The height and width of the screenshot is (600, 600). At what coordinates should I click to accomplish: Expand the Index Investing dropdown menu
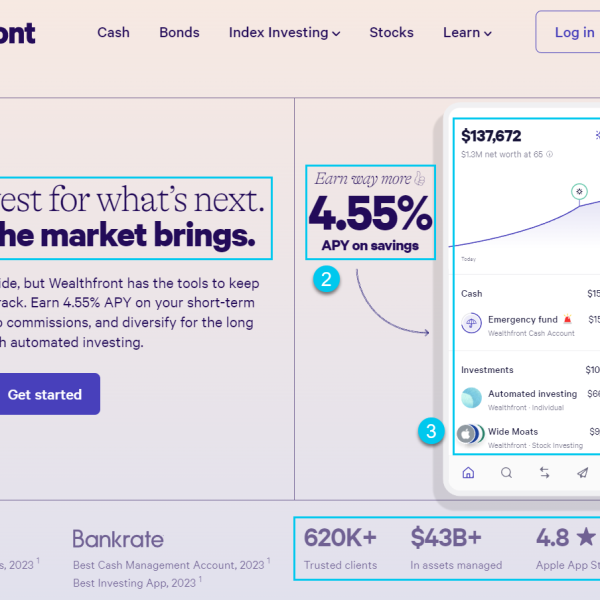[x=284, y=33]
